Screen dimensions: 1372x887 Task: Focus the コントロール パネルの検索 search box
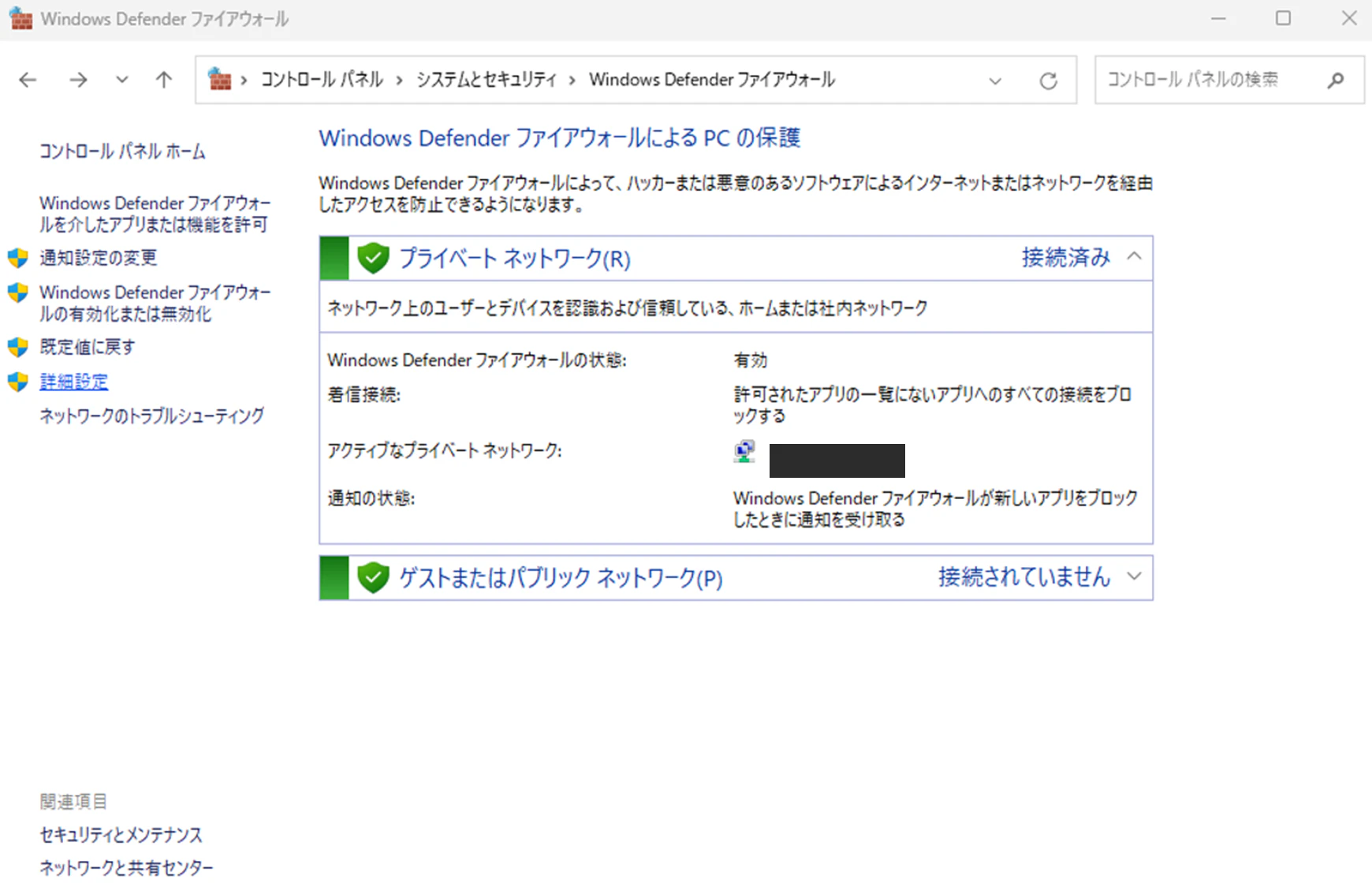[1229, 80]
